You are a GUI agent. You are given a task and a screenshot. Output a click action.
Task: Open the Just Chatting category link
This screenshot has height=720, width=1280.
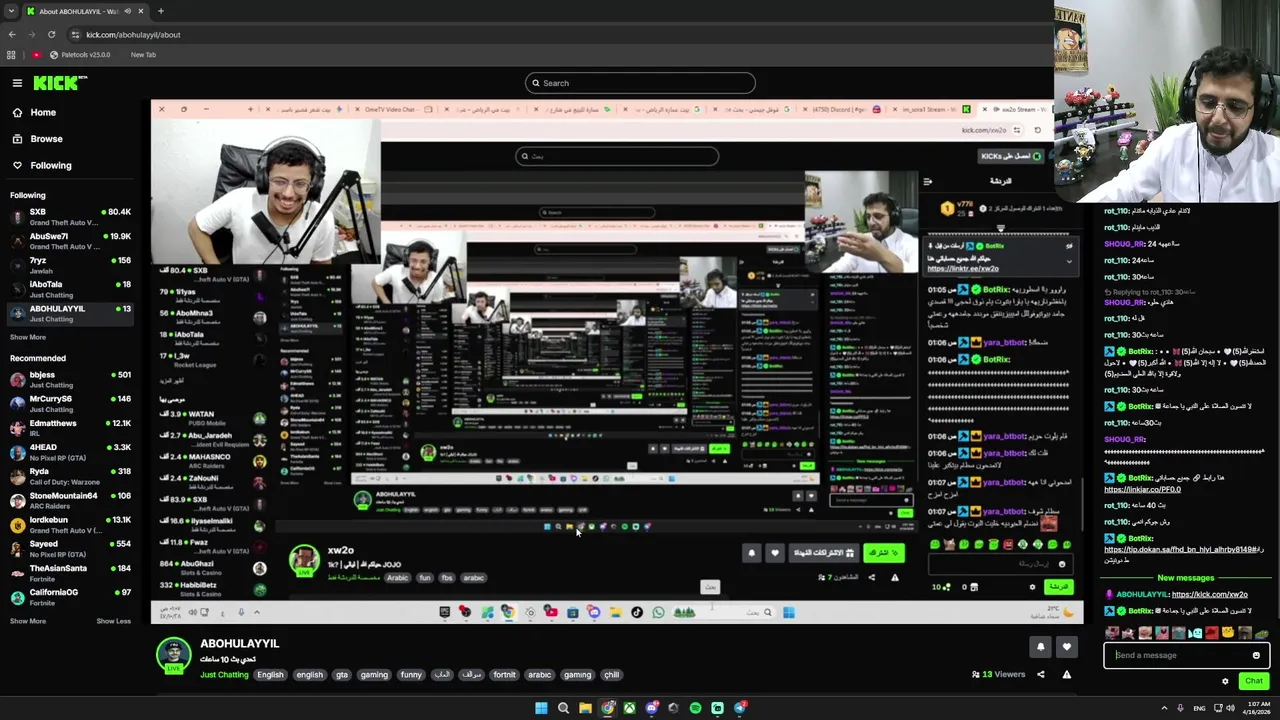(x=224, y=675)
